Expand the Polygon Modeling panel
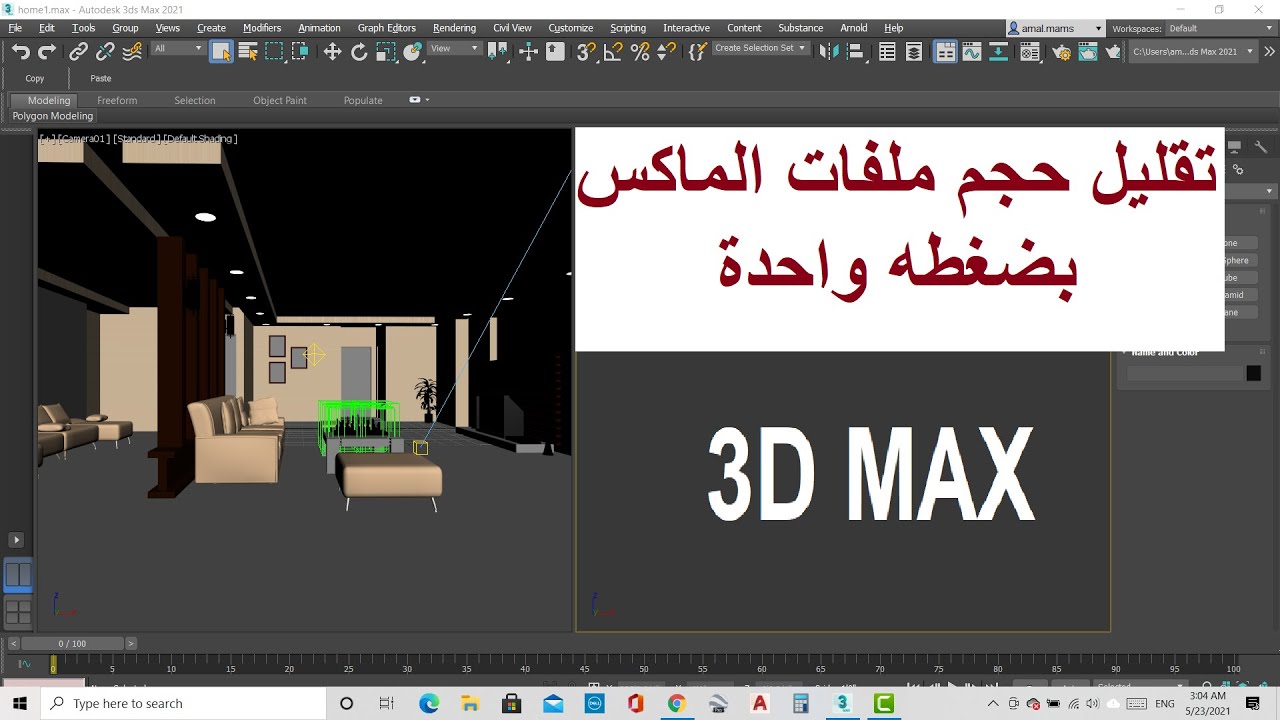The width and height of the screenshot is (1280, 720). (52, 116)
